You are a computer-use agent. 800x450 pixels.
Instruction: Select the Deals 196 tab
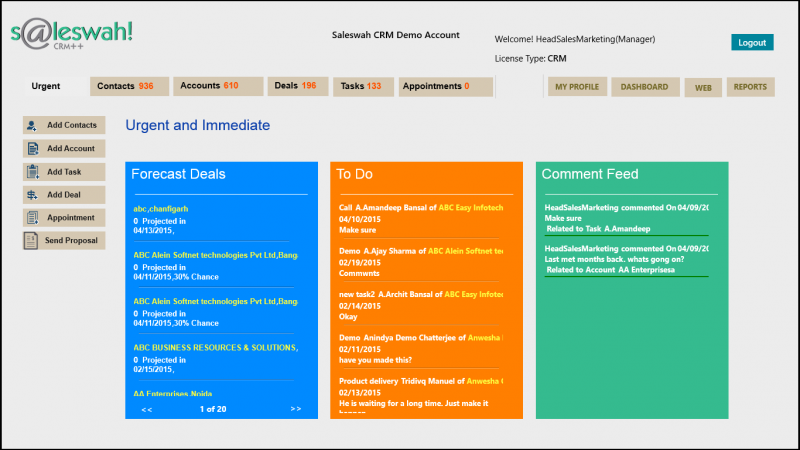[x=297, y=86]
